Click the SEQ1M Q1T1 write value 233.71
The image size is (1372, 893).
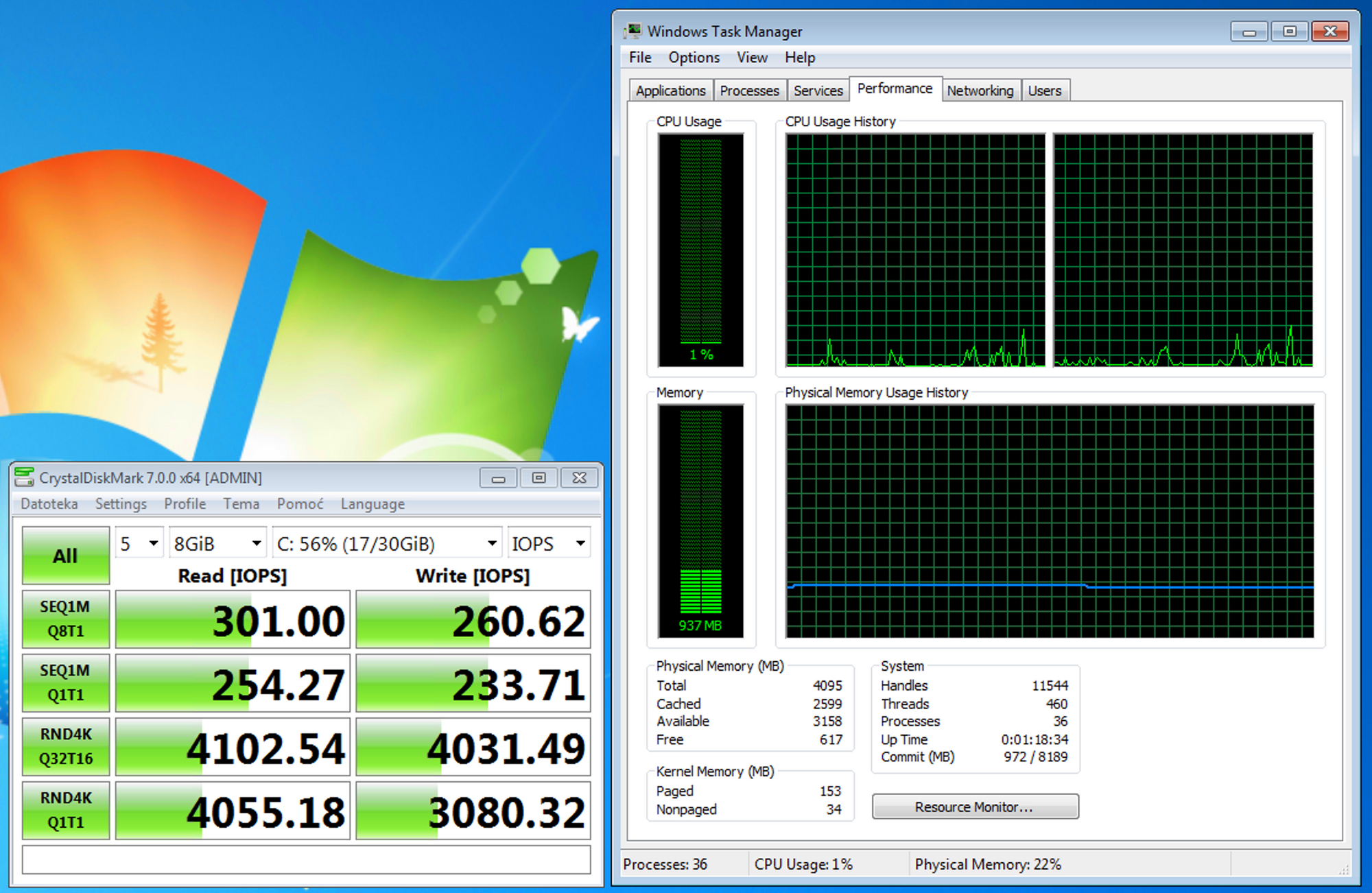(473, 683)
